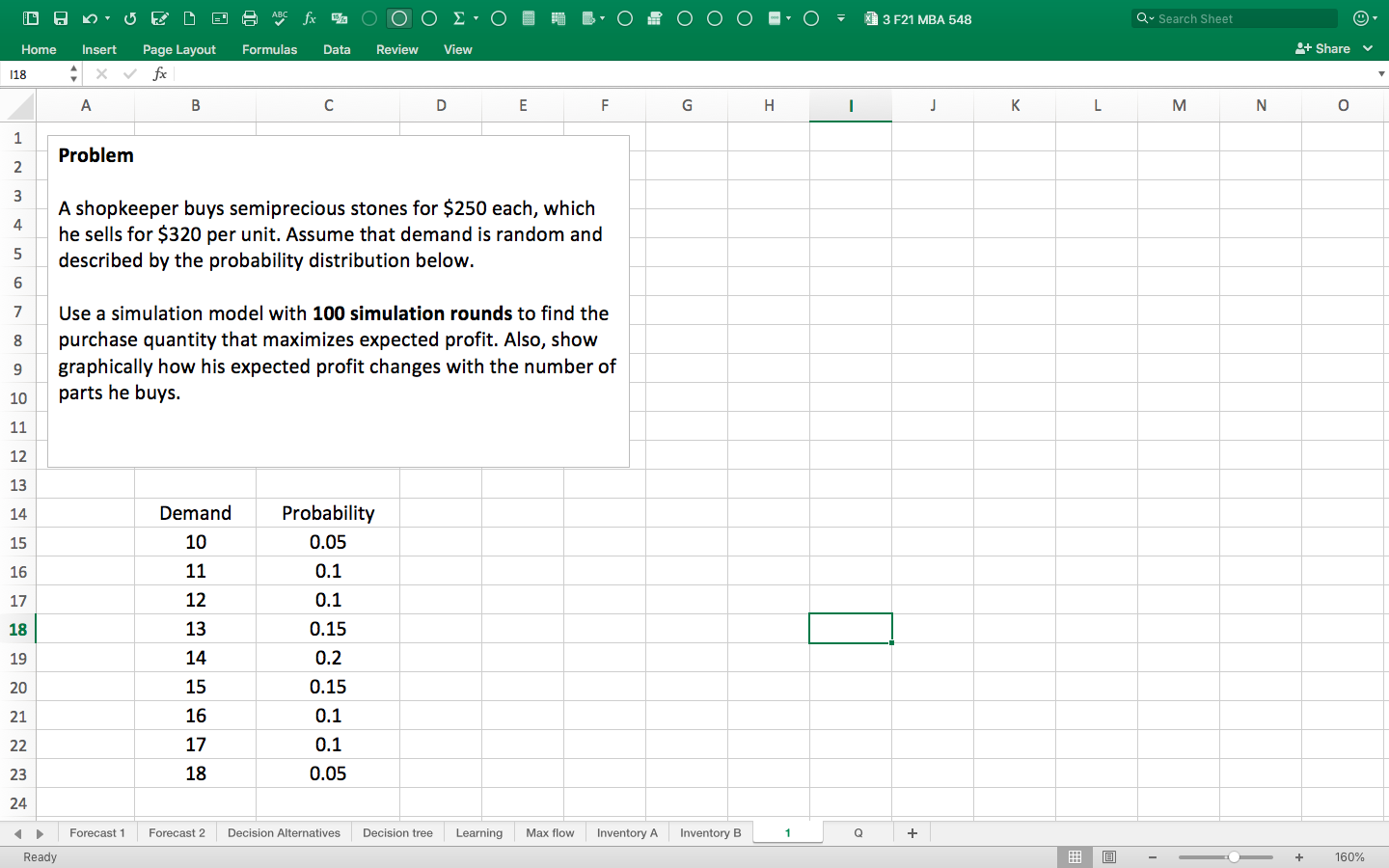This screenshot has height=868, width=1389.
Task: Save the workbook using the Save icon
Action: coord(61,17)
